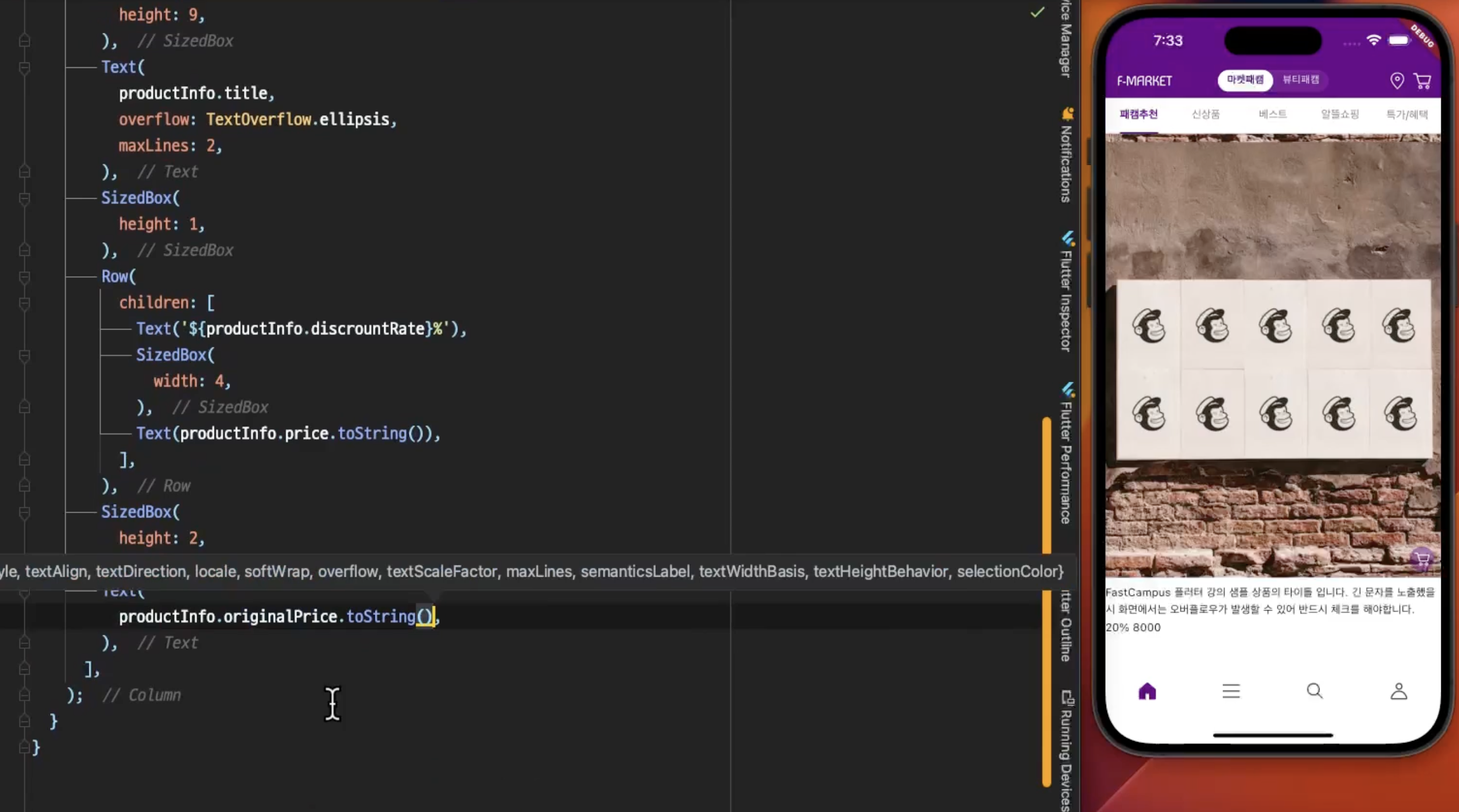Image resolution: width=1459 pixels, height=812 pixels.
Task: Fold the Text( widget block in gutter
Action: [x=24, y=67]
